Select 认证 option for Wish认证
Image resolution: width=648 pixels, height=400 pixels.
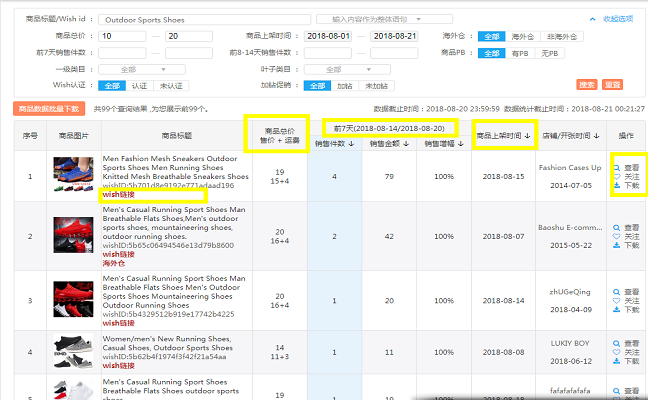point(139,86)
